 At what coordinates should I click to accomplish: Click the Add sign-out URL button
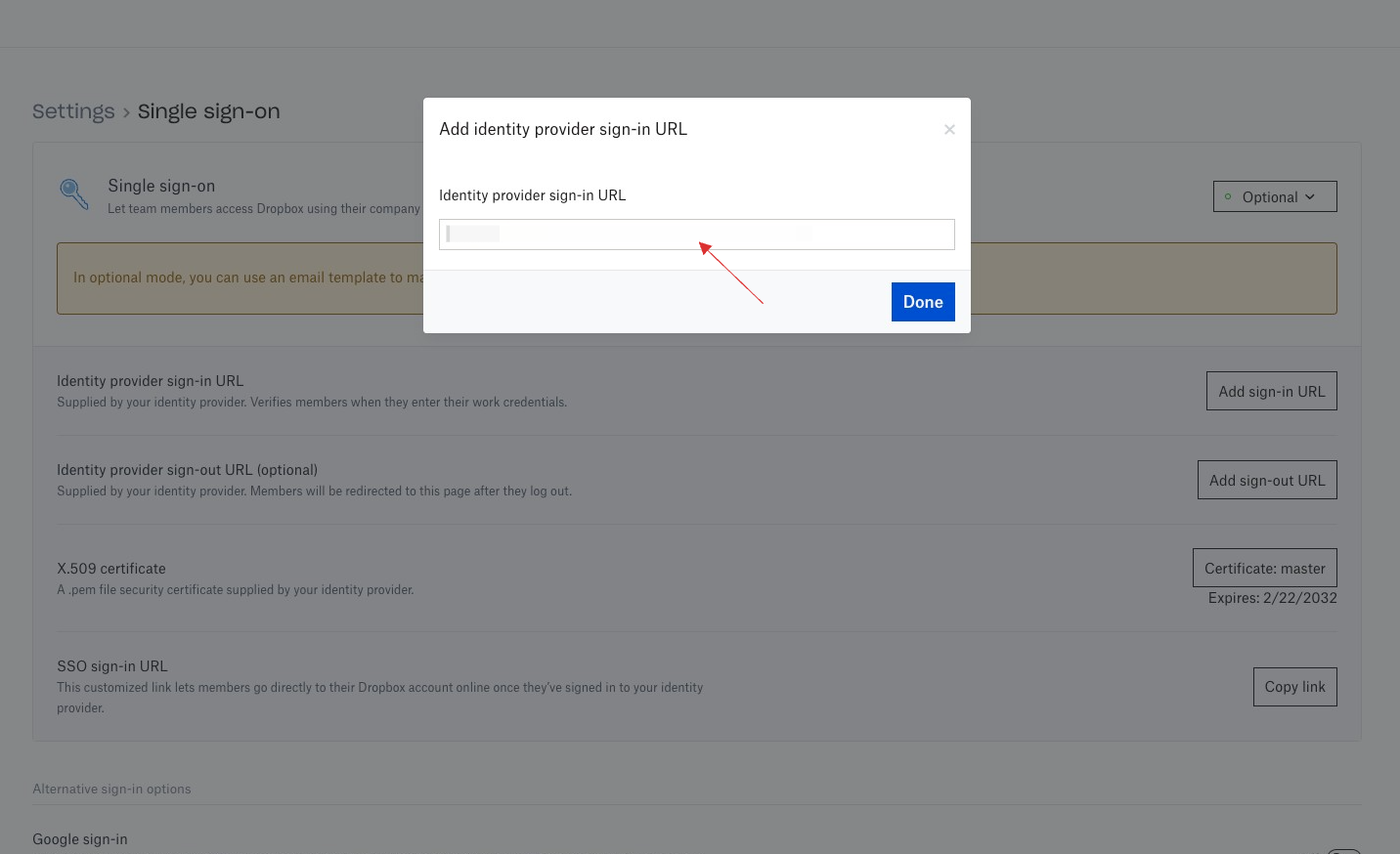coord(1267,480)
